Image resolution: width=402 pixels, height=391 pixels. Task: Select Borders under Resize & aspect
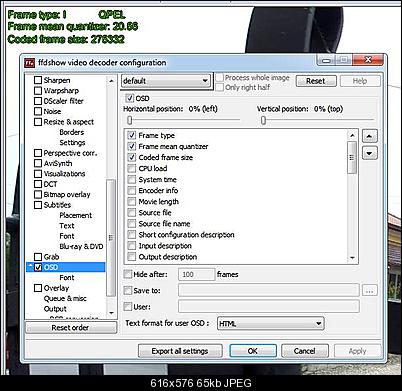pyautogui.click(x=72, y=132)
